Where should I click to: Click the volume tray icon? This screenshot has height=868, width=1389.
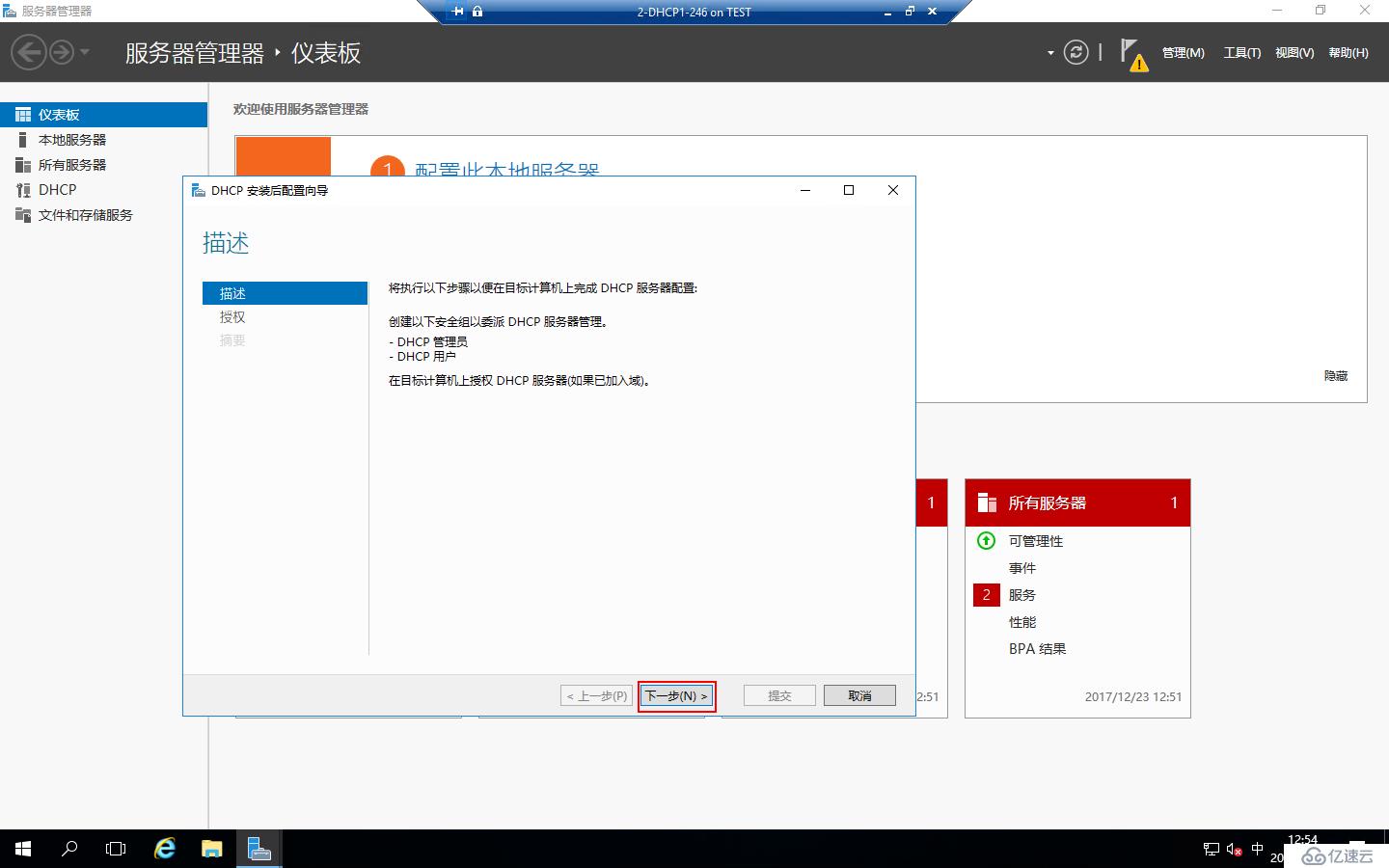(1234, 849)
